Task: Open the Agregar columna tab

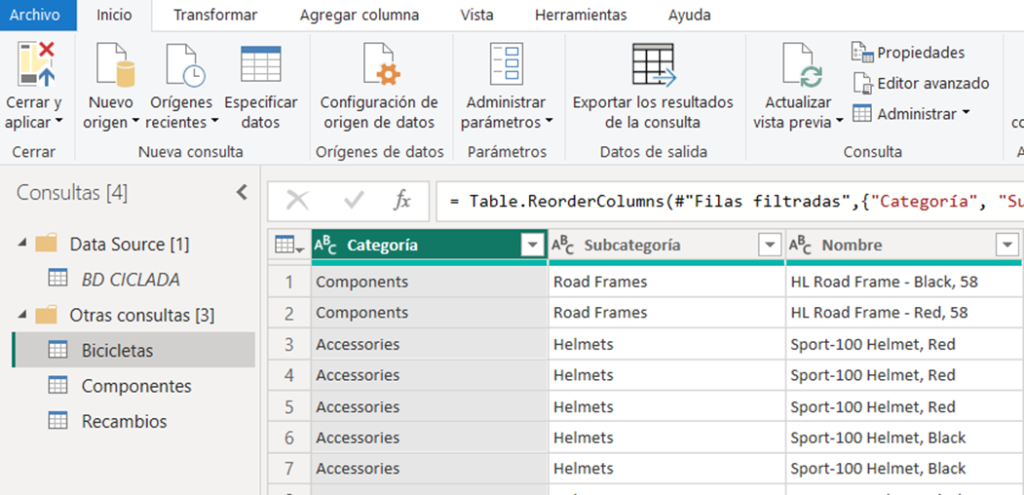Action: point(360,15)
